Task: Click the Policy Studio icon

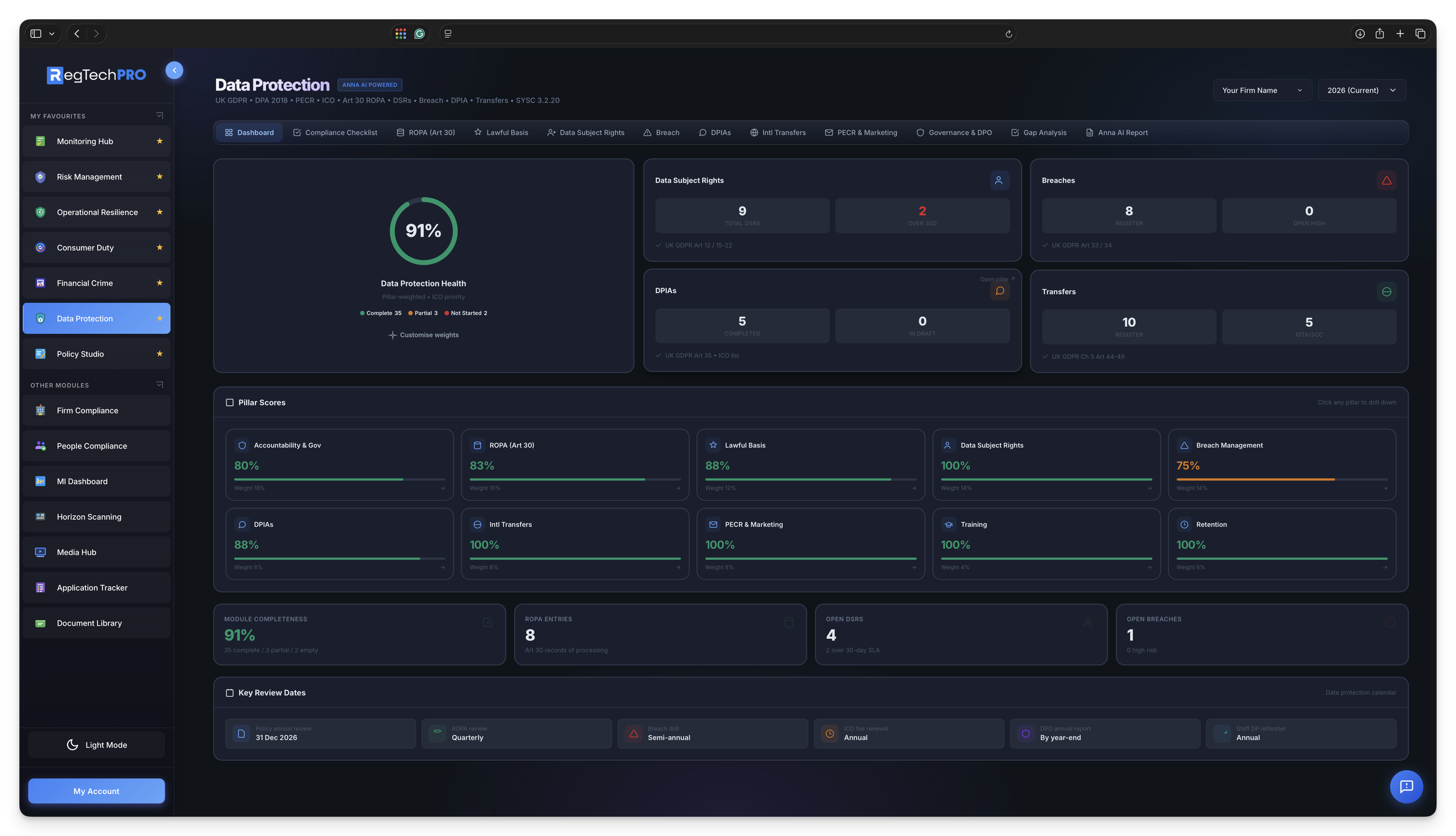Action: pos(40,354)
